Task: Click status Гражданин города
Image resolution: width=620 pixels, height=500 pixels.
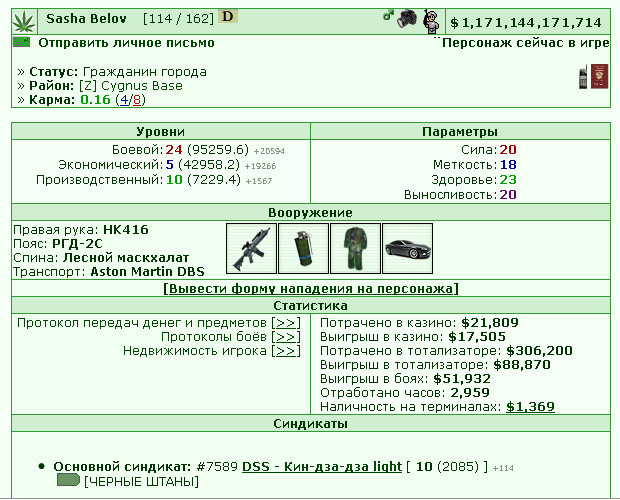Action: click(x=145, y=72)
